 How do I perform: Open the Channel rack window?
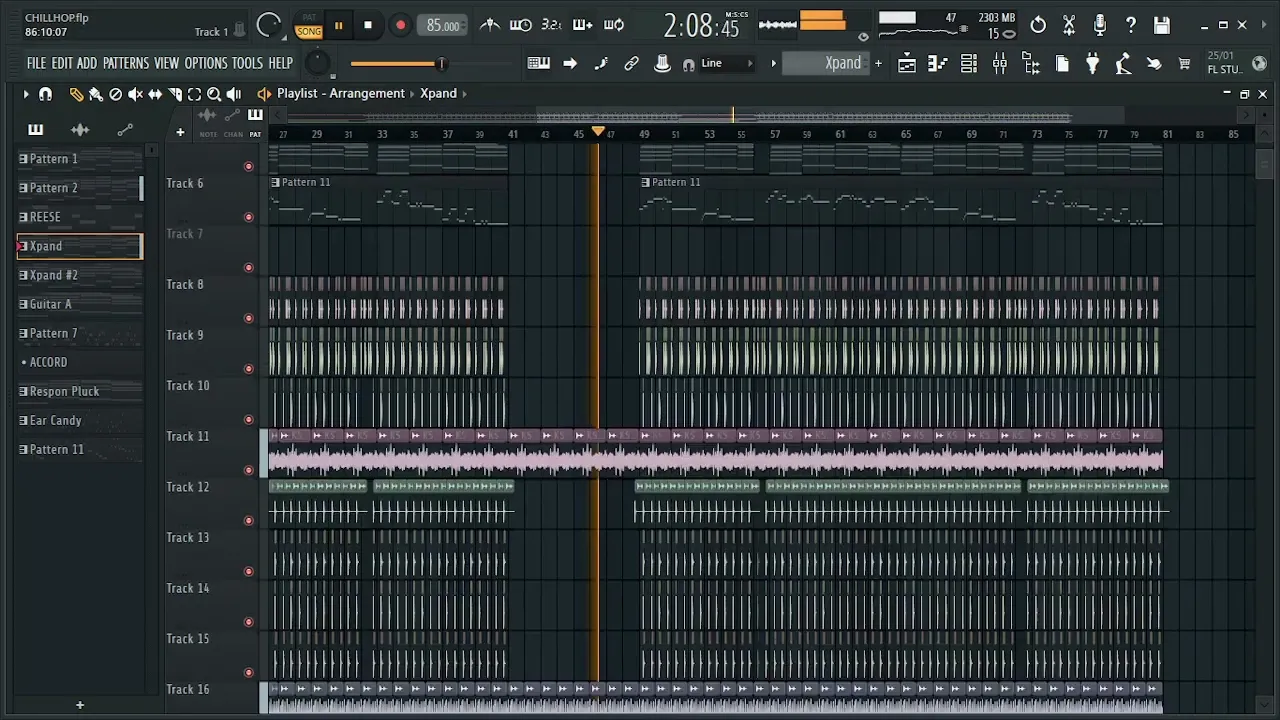[969, 64]
